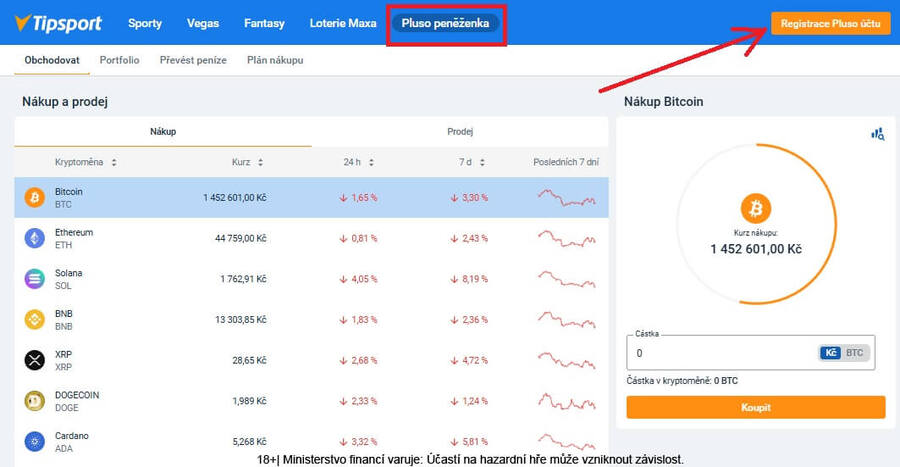Sort table by 24 h change
Viewport: 900px width, 467px height.
click(x=359, y=162)
